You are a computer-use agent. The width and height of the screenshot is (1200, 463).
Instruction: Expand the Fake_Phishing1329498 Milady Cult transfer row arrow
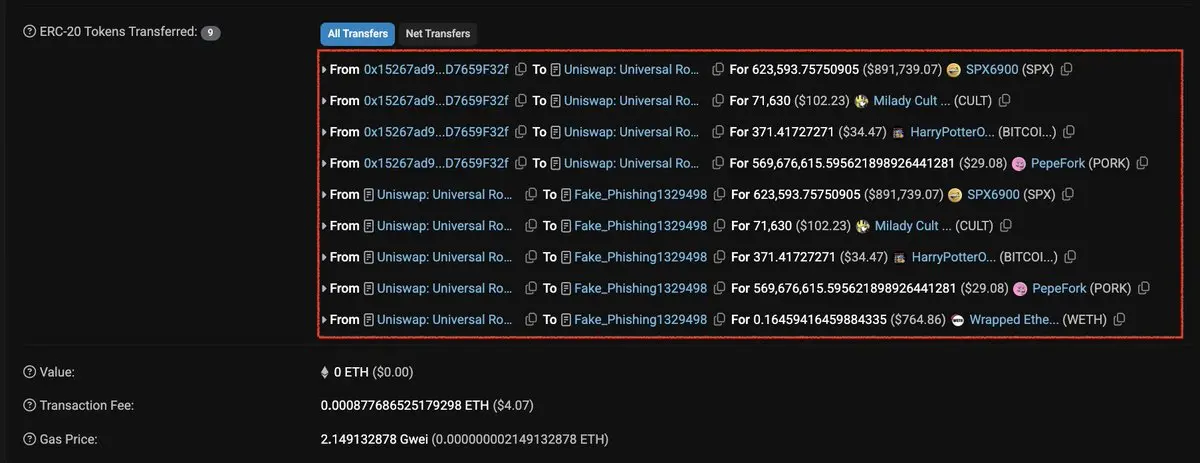pos(324,226)
